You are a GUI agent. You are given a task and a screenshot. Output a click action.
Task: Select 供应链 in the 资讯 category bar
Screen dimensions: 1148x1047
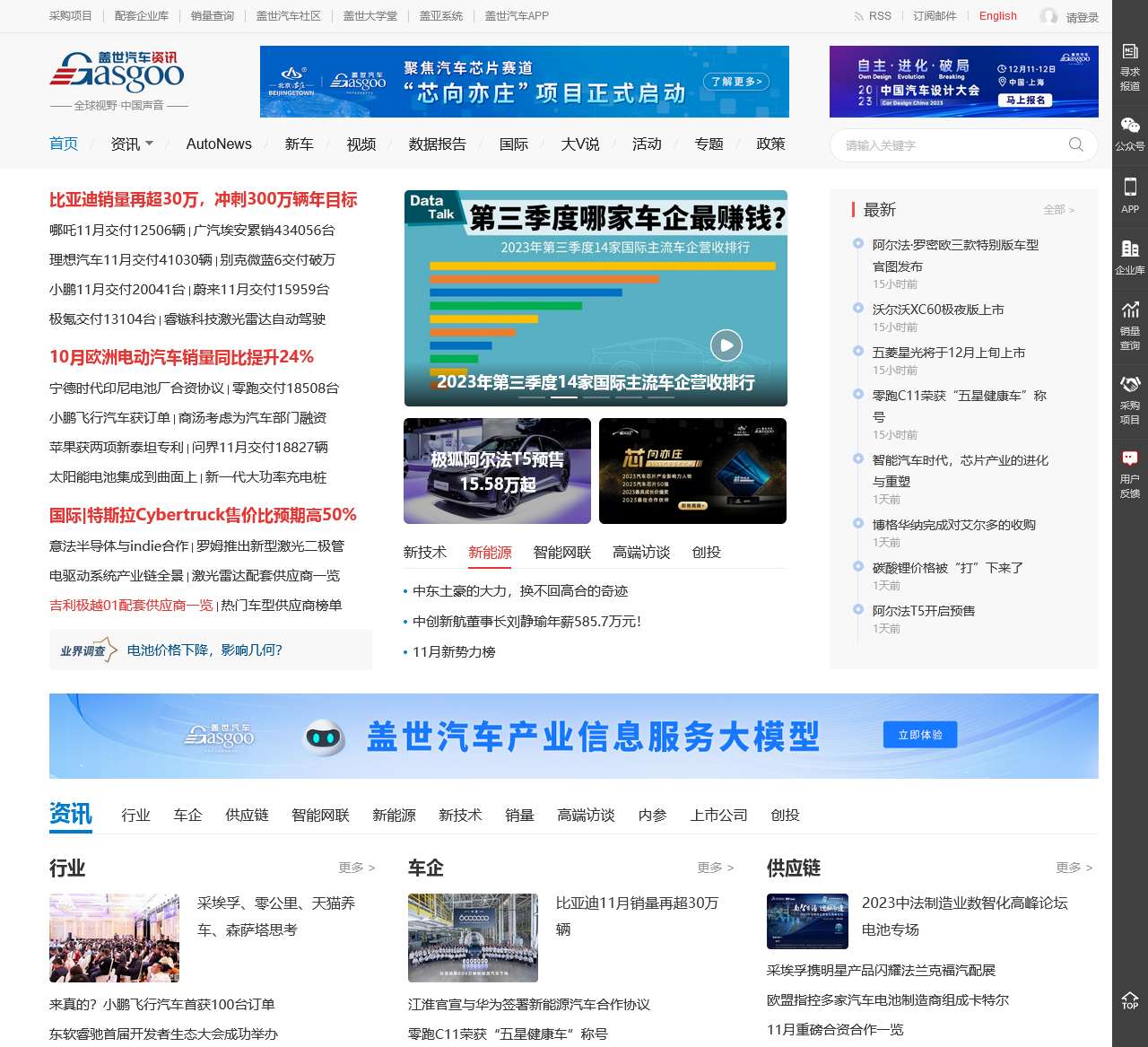(248, 815)
